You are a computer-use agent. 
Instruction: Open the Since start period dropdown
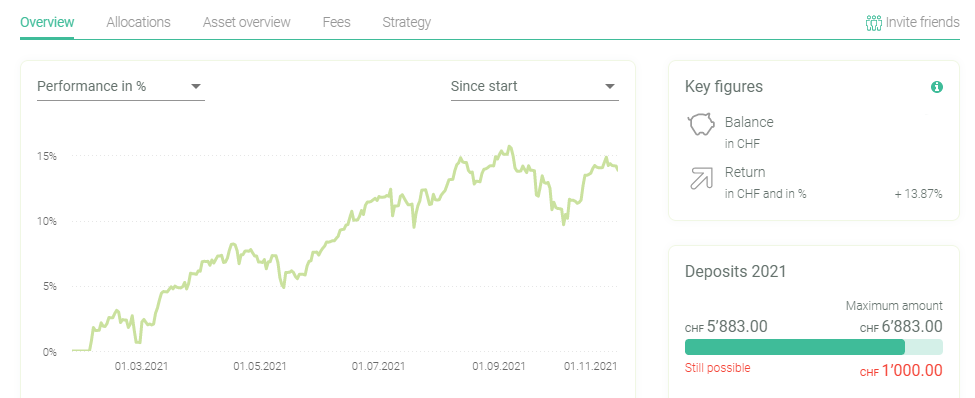coord(535,86)
